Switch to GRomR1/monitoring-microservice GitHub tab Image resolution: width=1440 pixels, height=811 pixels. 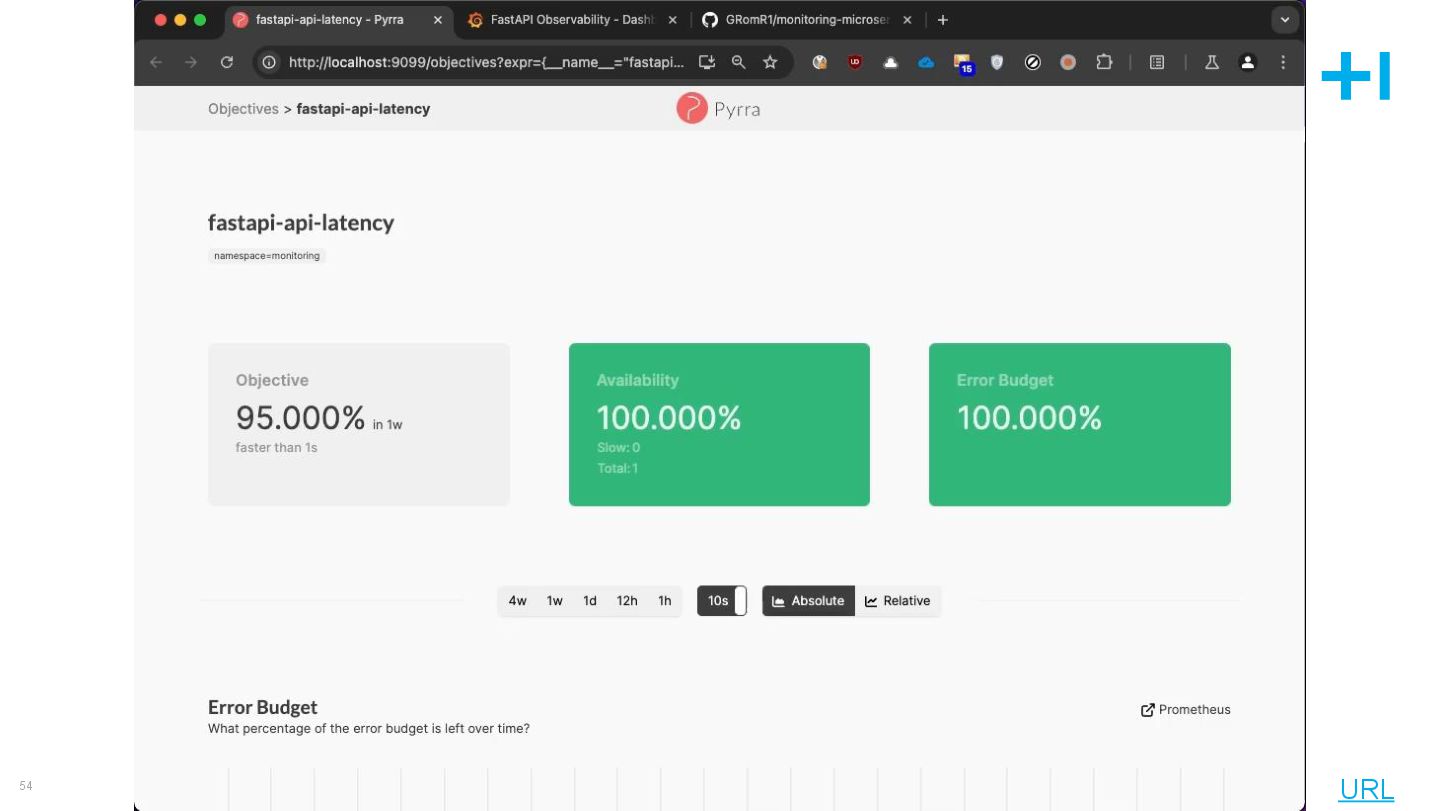(x=806, y=20)
